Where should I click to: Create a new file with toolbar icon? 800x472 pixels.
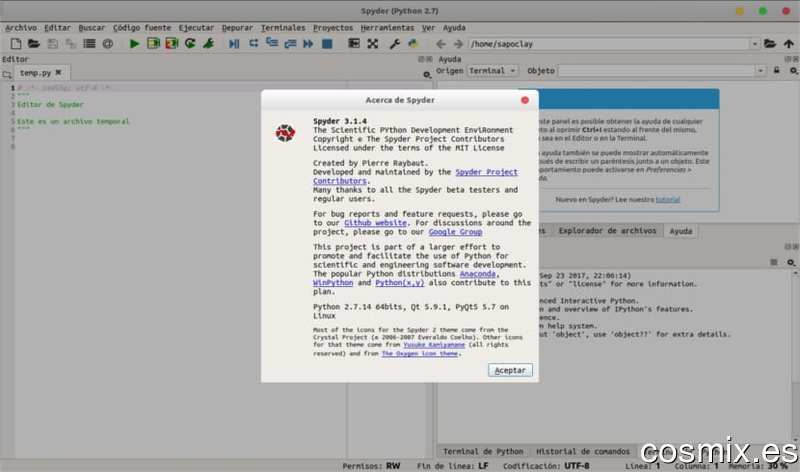16,44
